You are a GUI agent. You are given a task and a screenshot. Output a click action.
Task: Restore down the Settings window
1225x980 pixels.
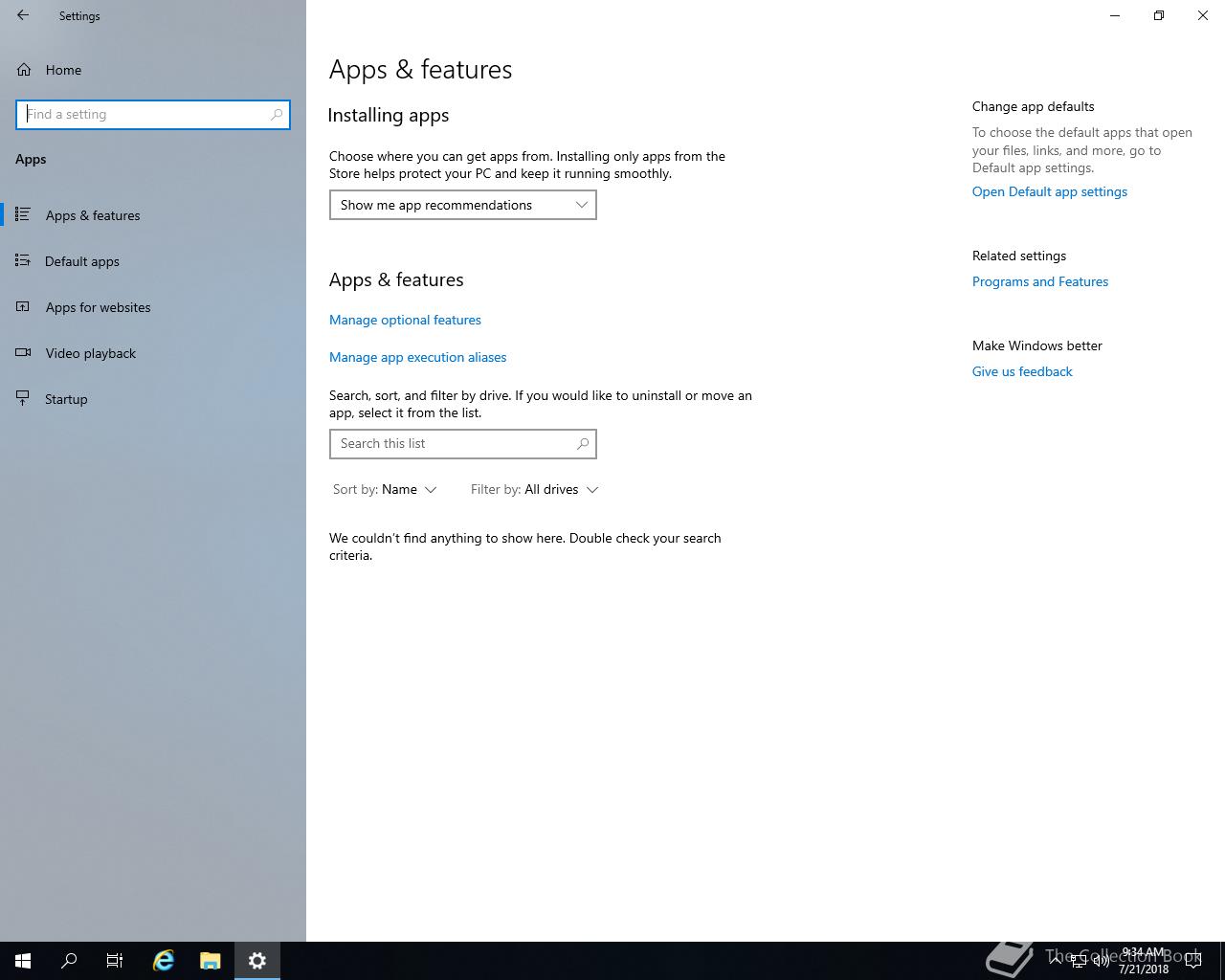click(x=1159, y=15)
